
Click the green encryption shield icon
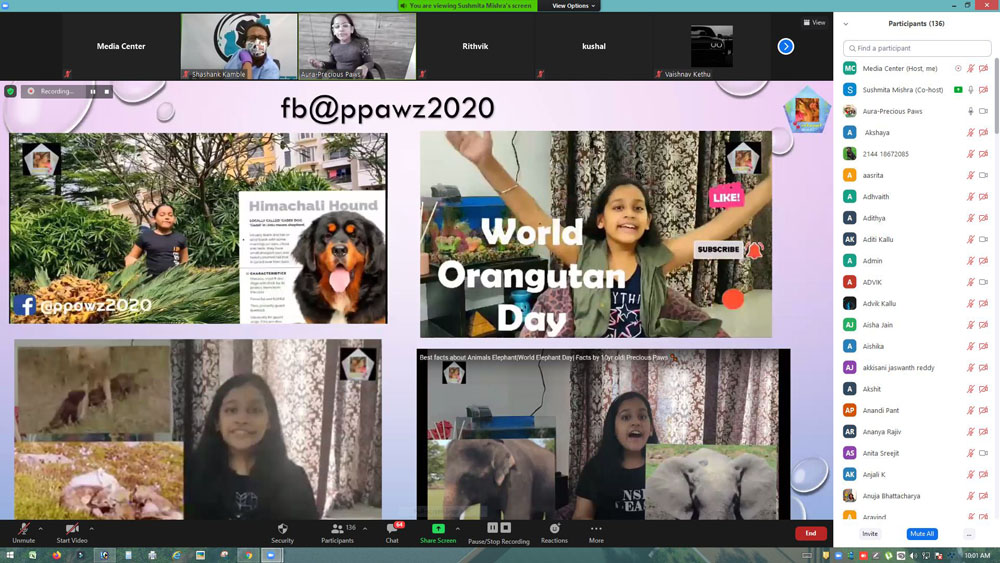pyautogui.click(x=10, y=91)
